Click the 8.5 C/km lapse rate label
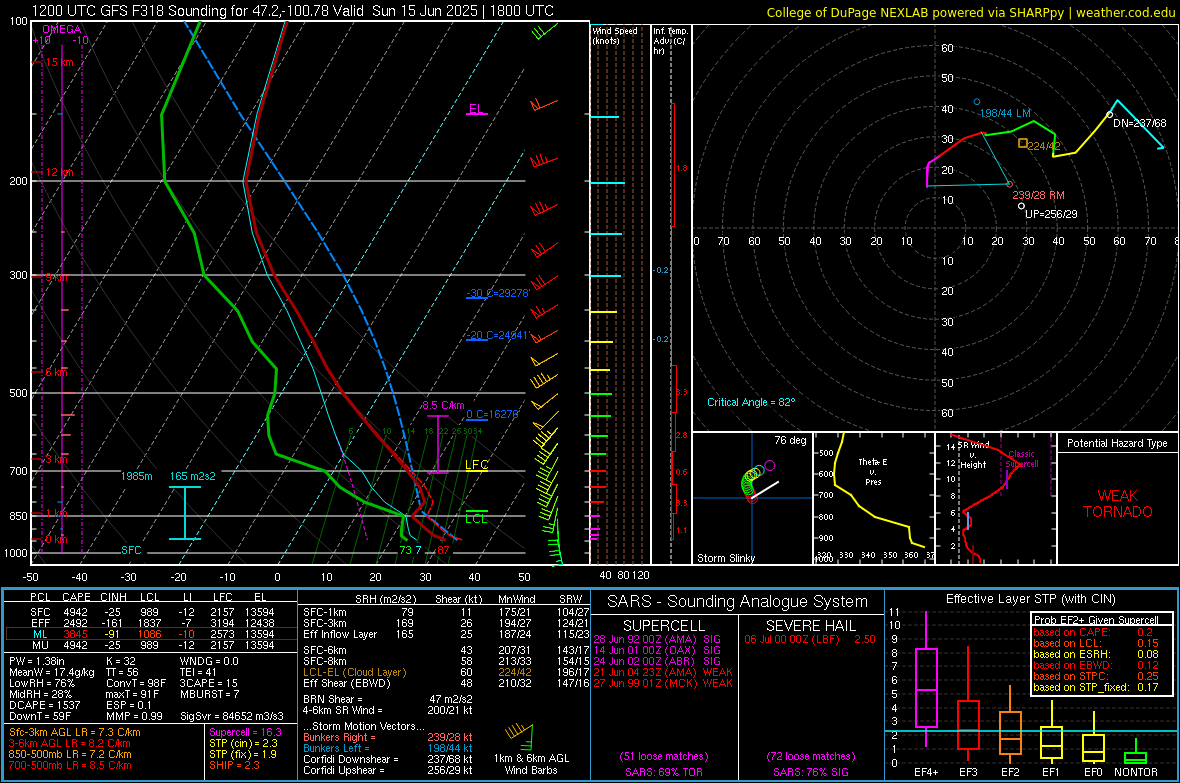1180x783 pixels. tap(443, 405)
